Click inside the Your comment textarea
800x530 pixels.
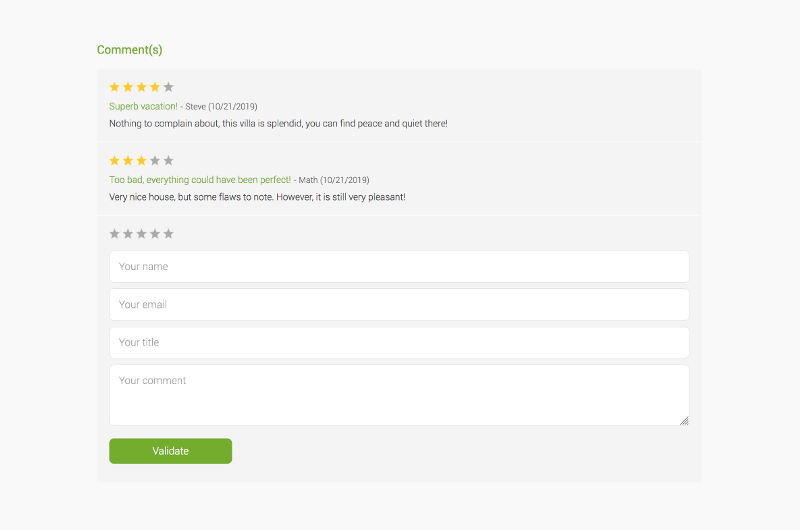(399, 395)
